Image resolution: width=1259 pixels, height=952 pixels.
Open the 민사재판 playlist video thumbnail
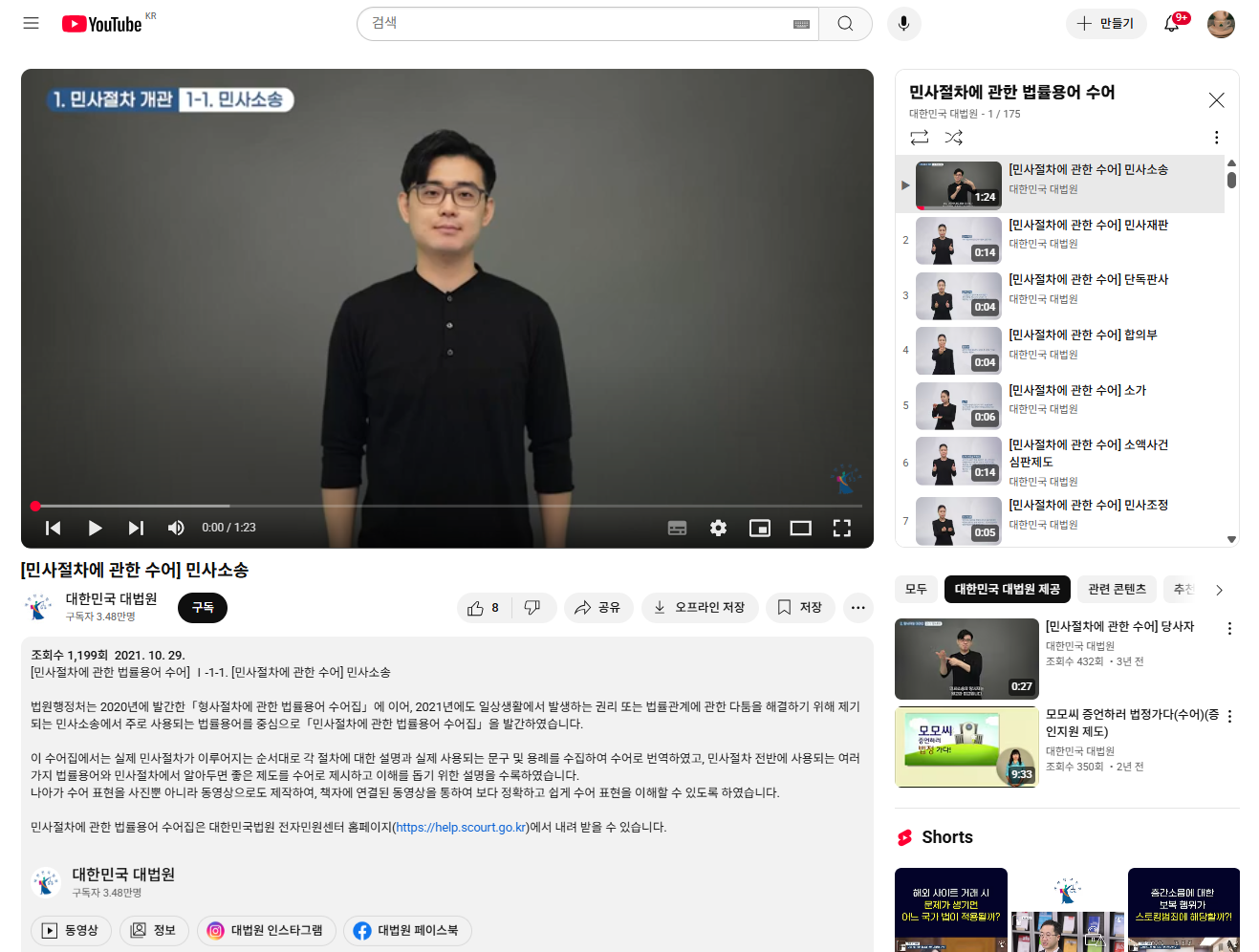pos(958,241)
